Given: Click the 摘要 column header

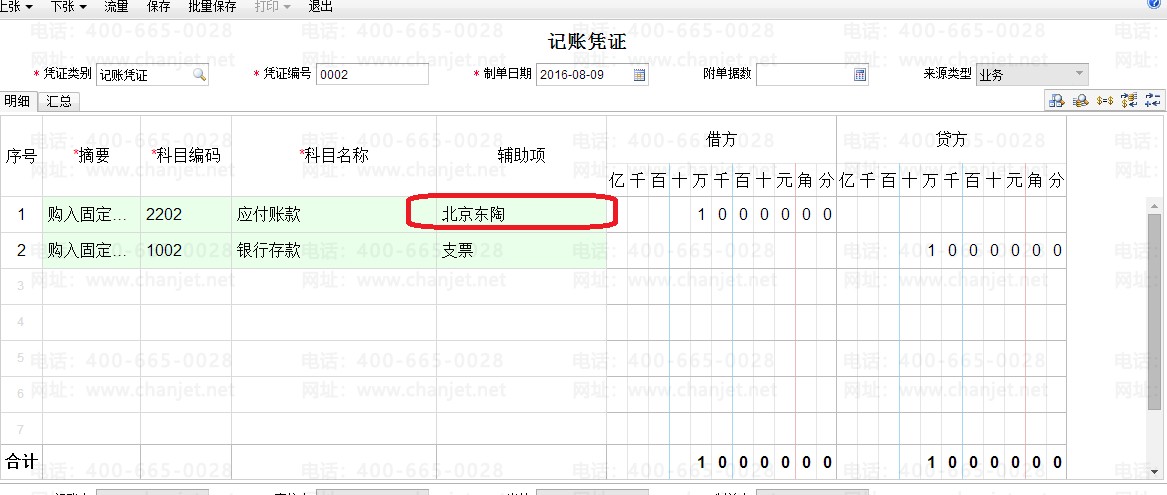Looking at the screenshot, I should click(x=92, y=155).
